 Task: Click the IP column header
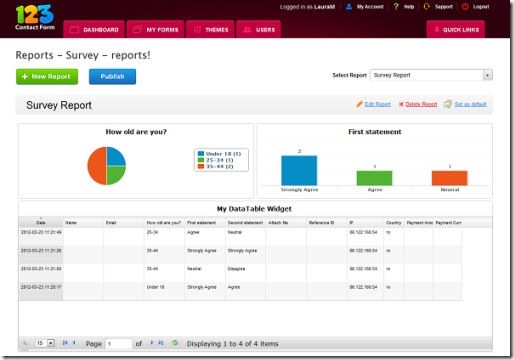tap(365, 222)
